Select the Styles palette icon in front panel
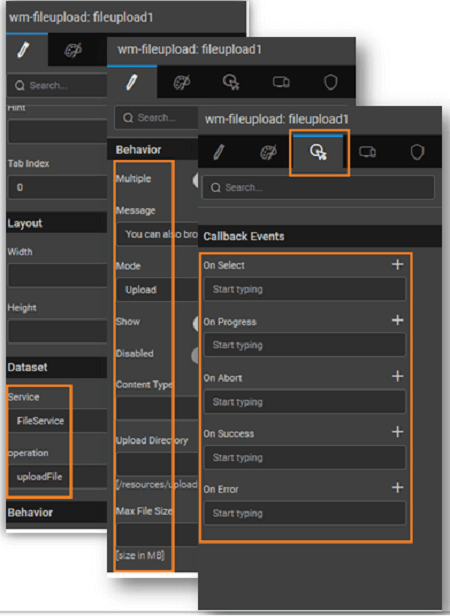Viewport: 450px width, 616px height. point(269,152)
